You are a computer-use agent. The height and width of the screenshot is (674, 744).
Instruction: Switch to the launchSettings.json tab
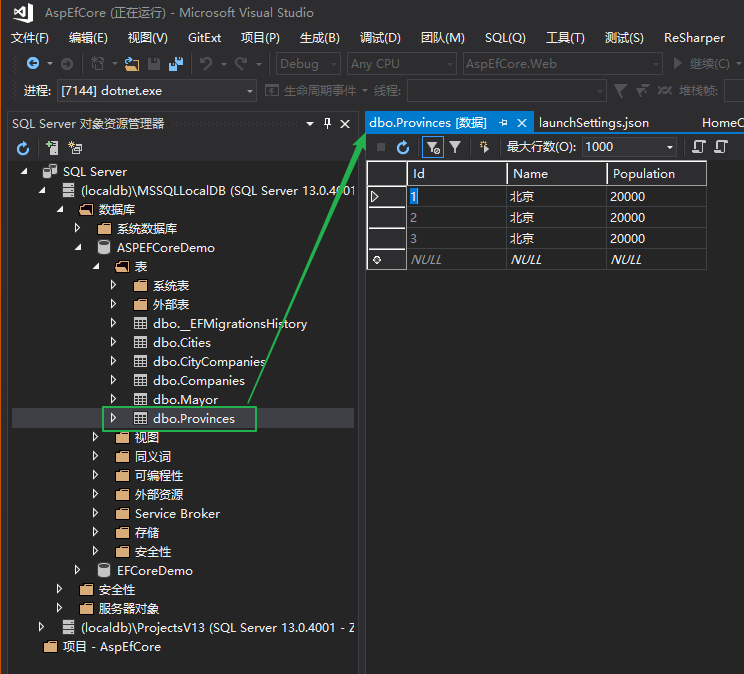click(594, 123)
